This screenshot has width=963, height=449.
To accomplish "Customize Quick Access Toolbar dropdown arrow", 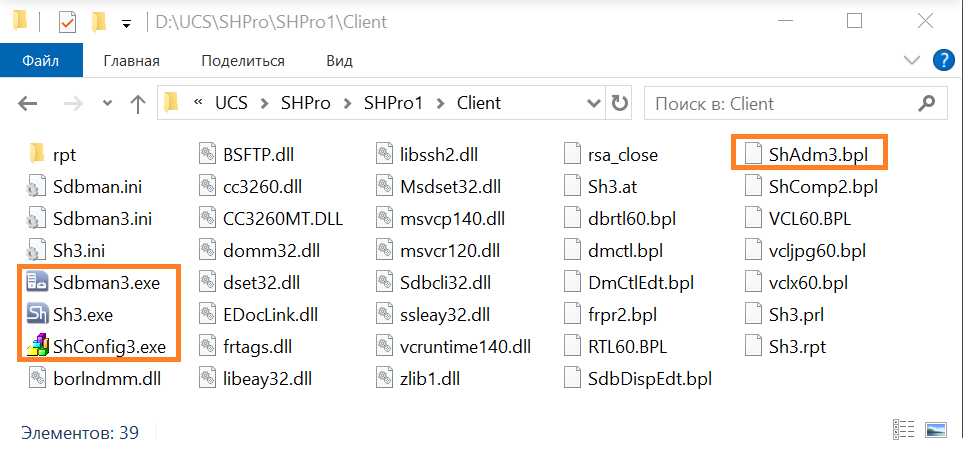I will click(125, 22).
